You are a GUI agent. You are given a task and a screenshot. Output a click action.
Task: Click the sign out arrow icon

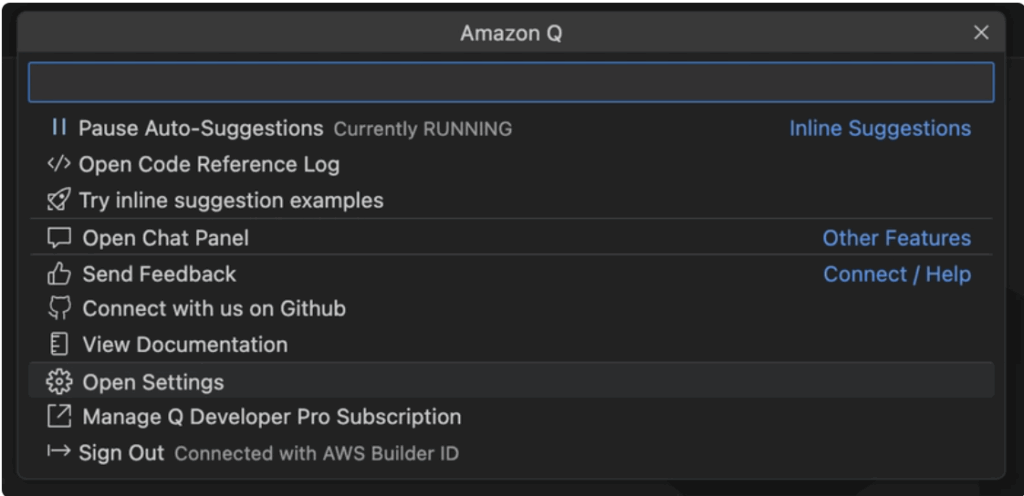[x=59, y=452]
